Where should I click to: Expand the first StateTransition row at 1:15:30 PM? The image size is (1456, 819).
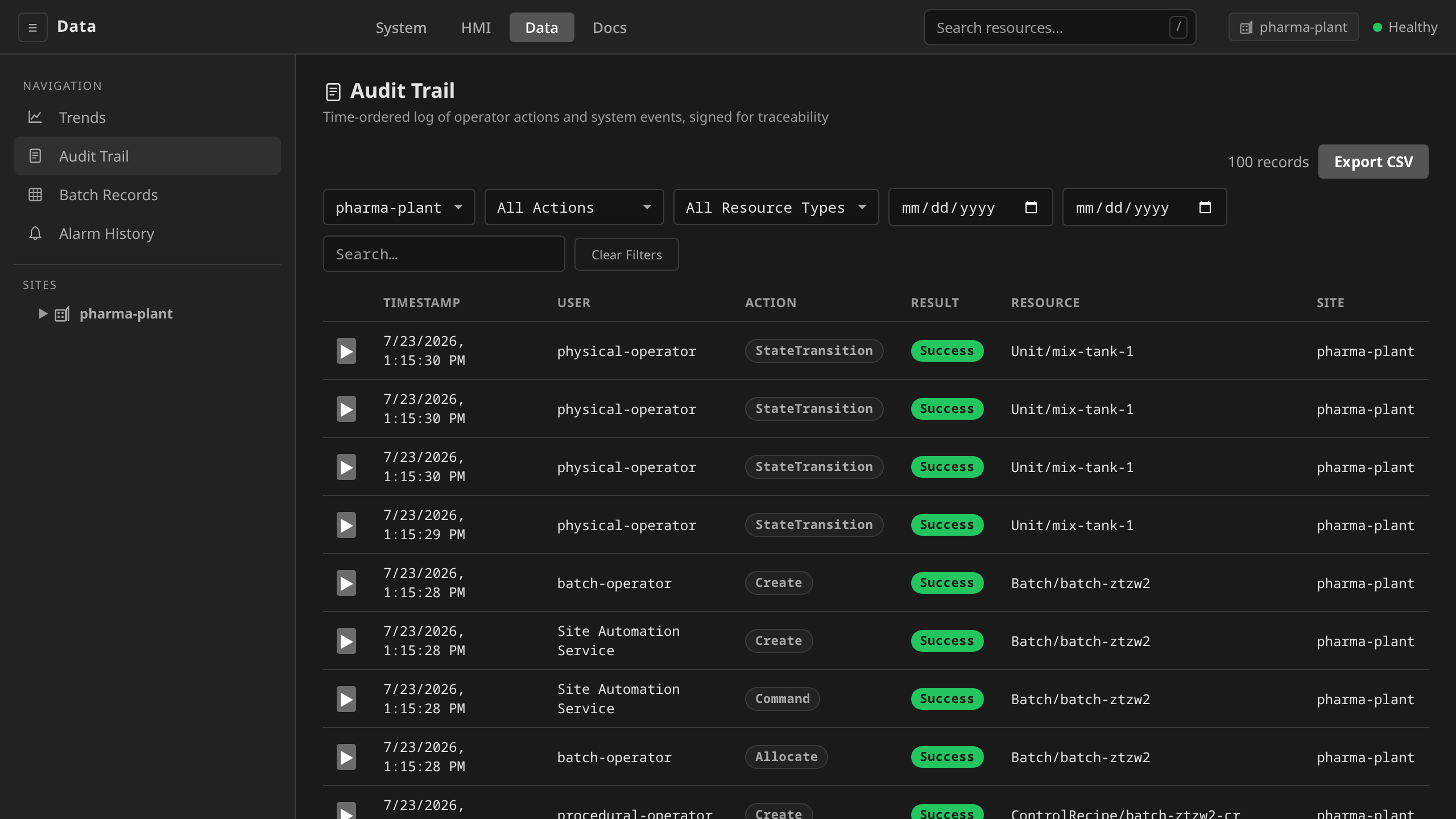346,351
